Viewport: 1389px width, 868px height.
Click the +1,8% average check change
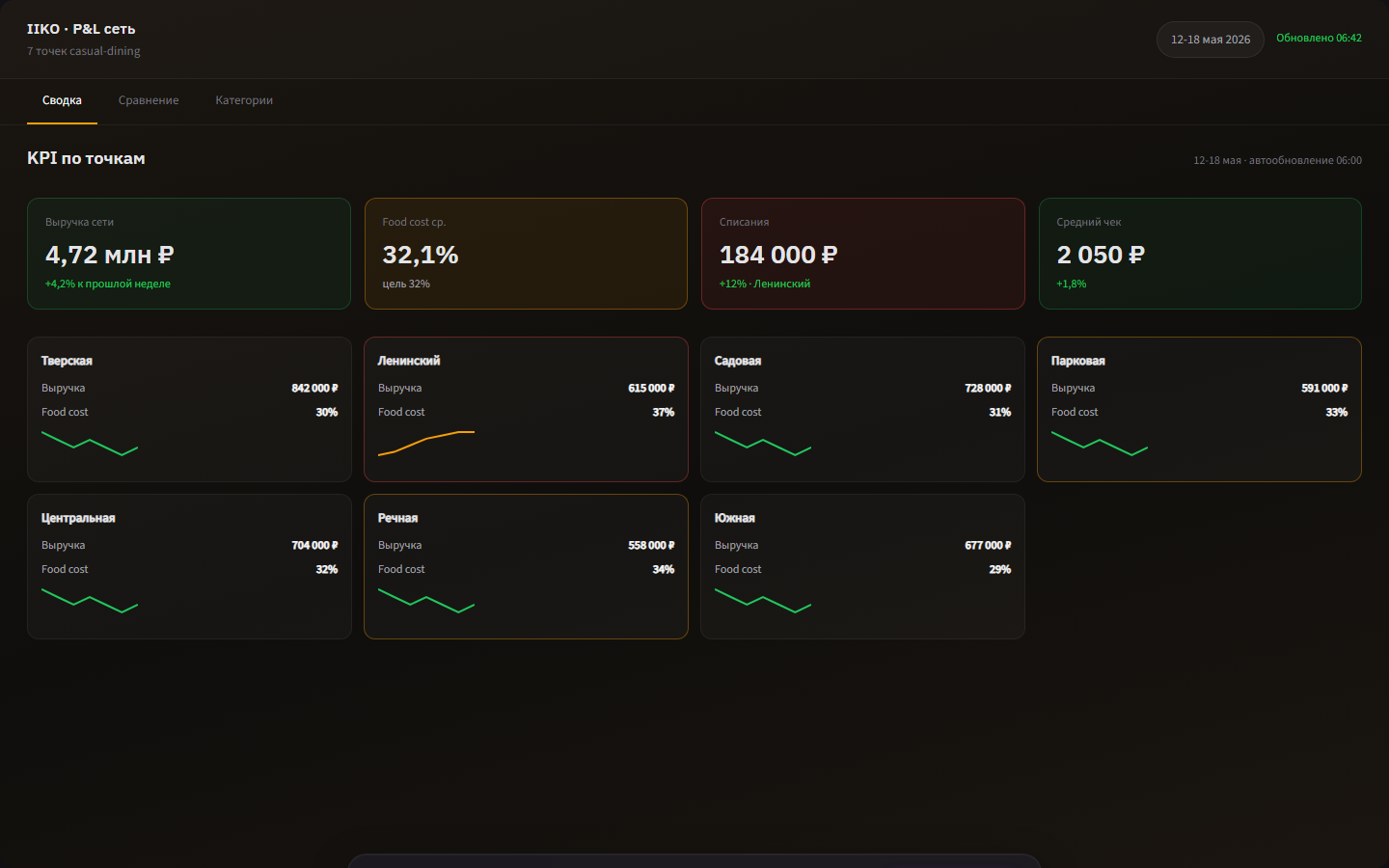point(1072,284)
